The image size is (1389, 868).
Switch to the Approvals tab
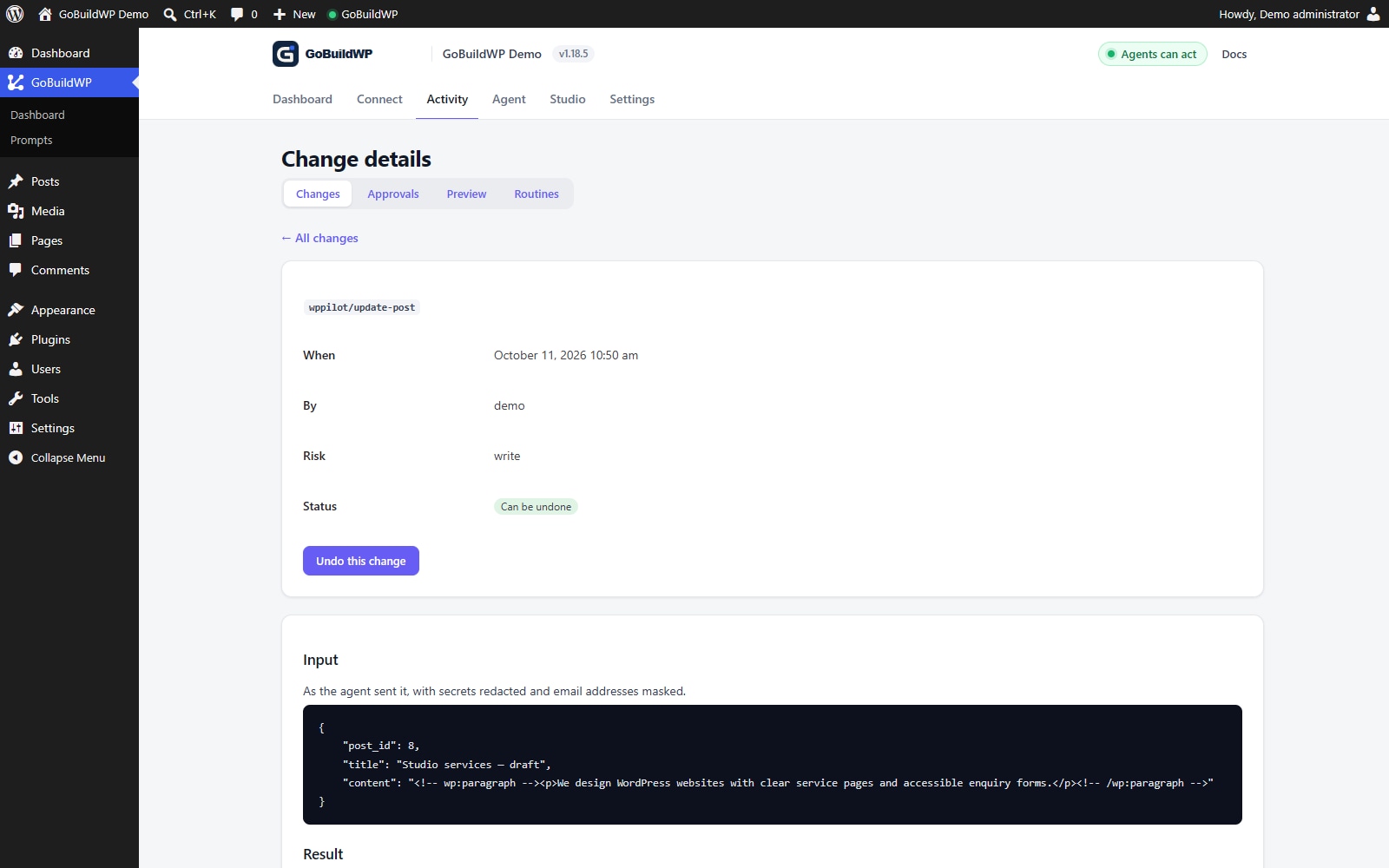tap(393, 194)
